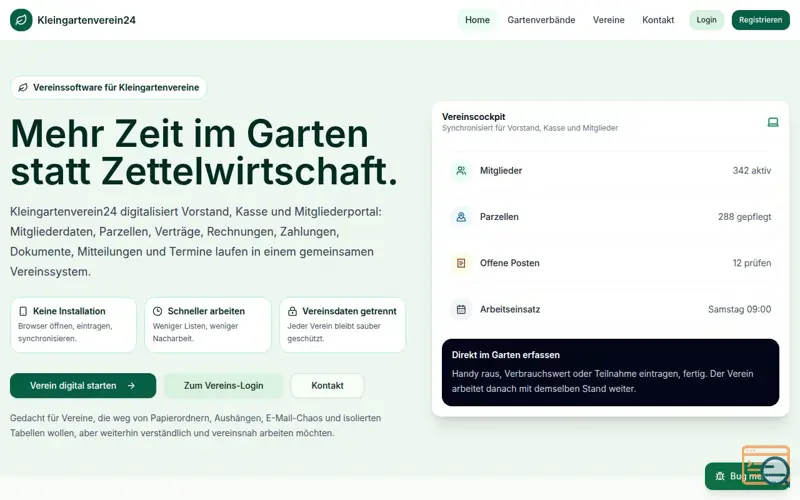Click the '288 gepflegt' value
The image size is (800, 500).
click(x=744, y=217)
